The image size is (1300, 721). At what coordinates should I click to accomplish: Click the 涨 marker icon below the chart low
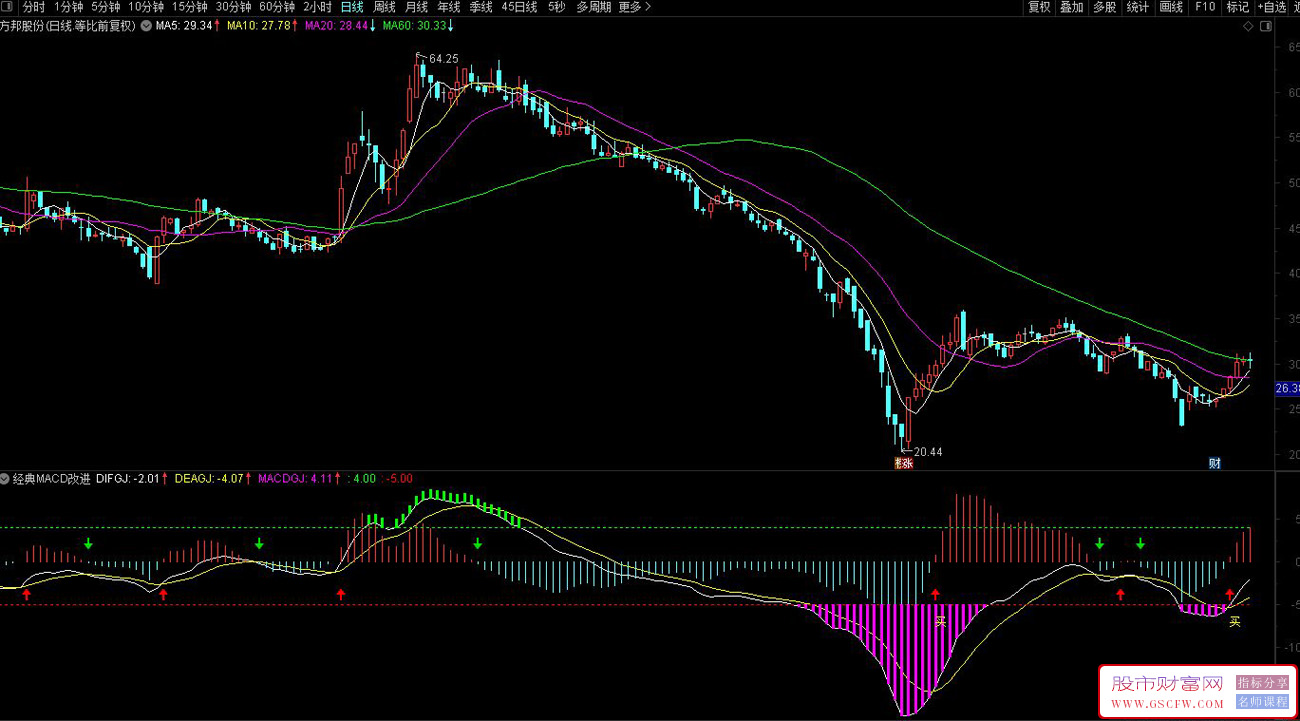click(x=903, y=463)
